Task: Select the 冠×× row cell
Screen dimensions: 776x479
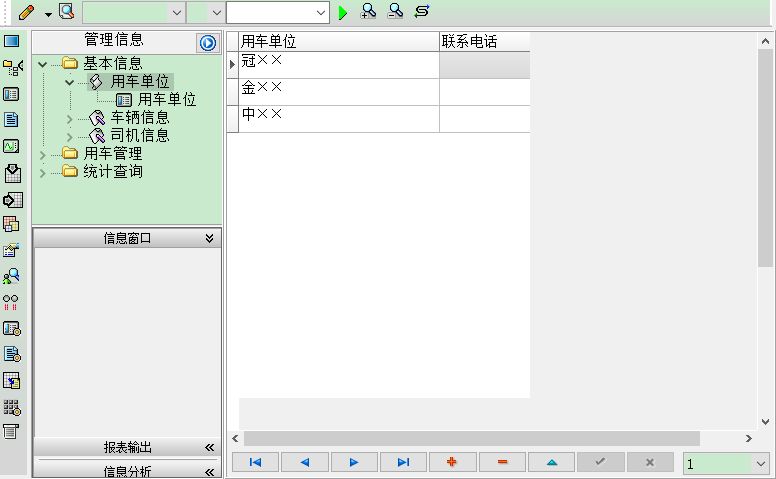Action: coord(339,65)
